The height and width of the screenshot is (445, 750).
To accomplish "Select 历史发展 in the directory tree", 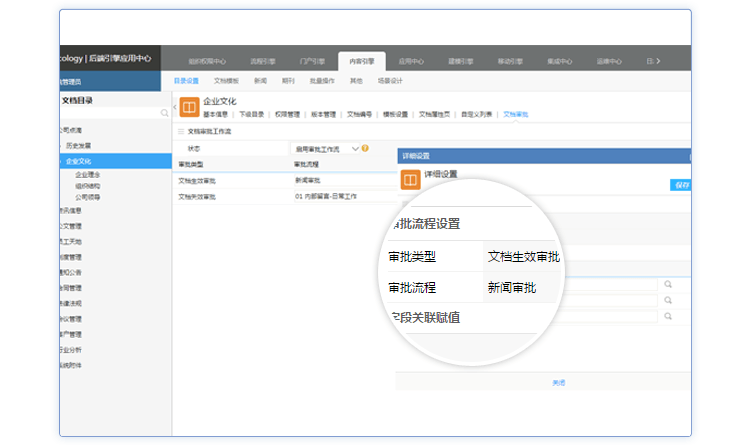I will [x=80, y=145].
